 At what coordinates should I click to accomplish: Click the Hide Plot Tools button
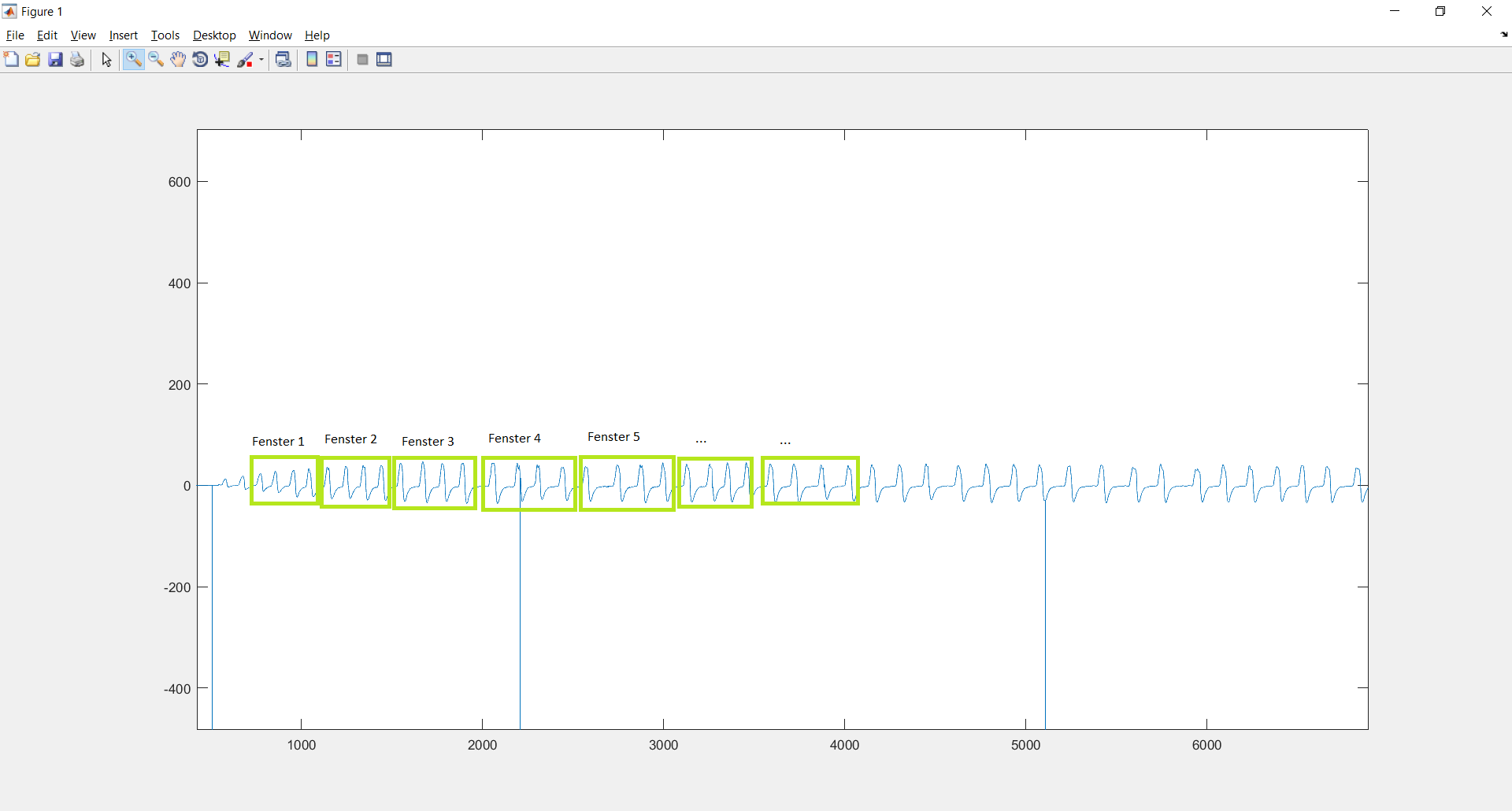click(362, 60)
